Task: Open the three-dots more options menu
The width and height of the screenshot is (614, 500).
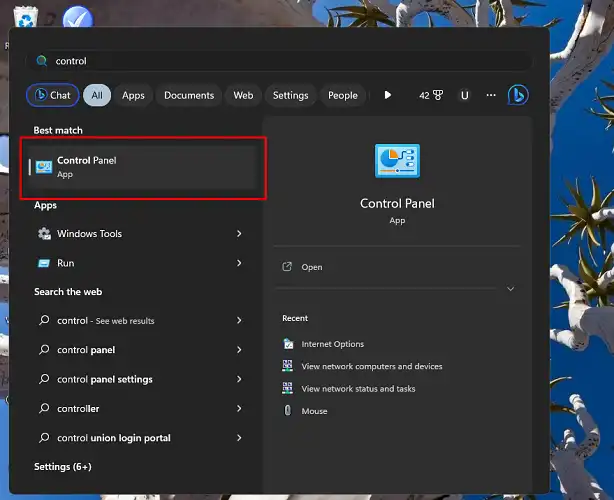Action: [491, 95]
